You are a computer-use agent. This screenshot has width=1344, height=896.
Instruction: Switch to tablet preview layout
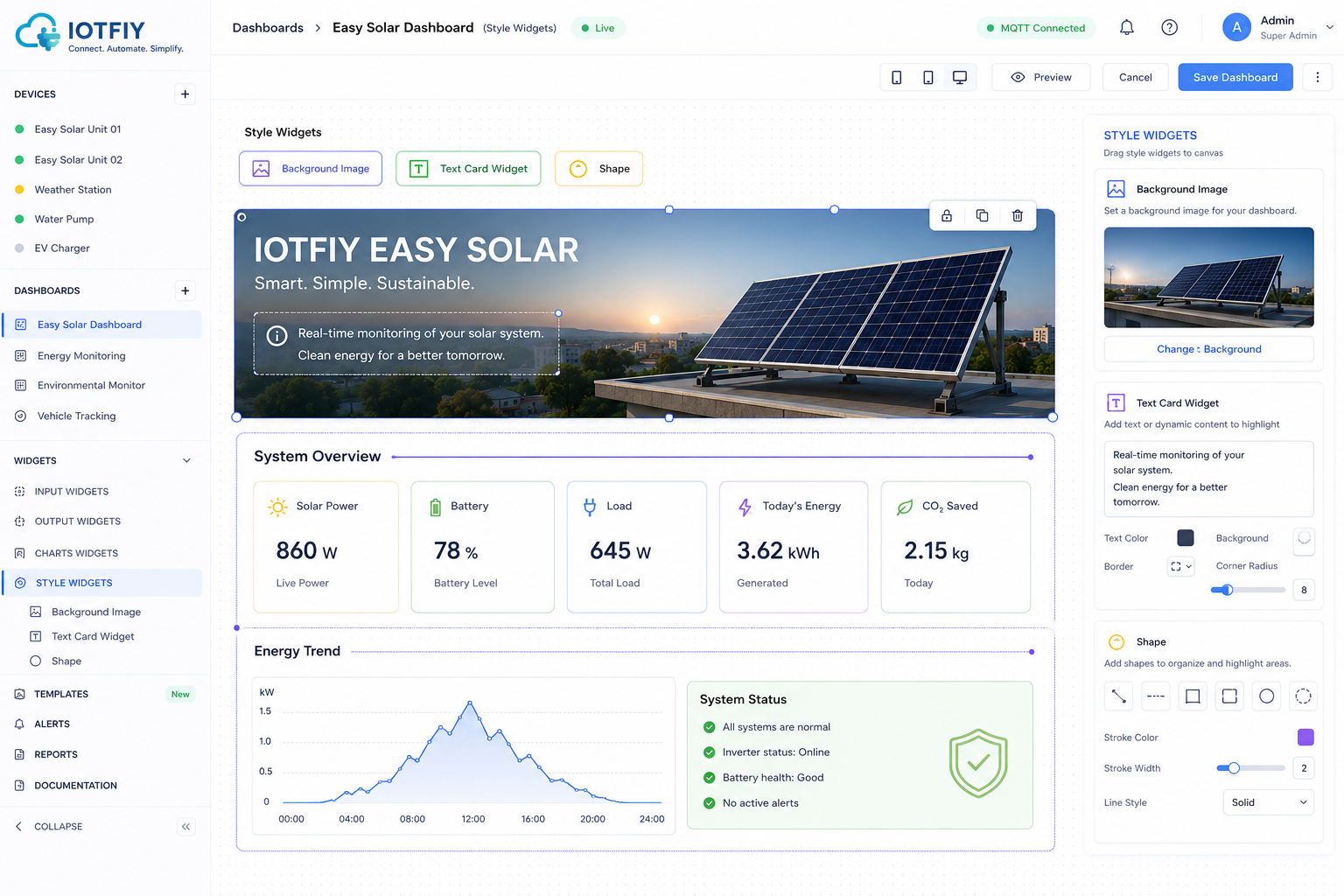(x=928, y=78)
